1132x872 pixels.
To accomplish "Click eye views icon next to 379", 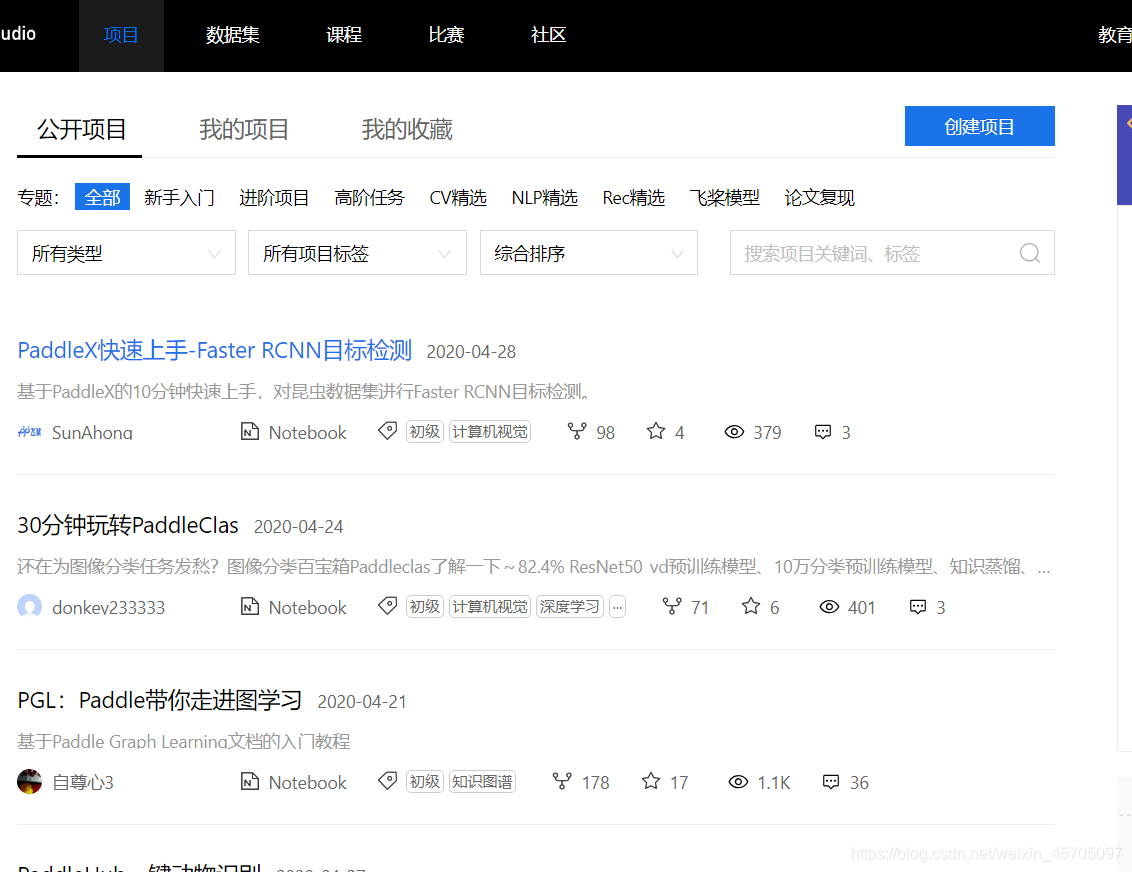I will 734,432.
